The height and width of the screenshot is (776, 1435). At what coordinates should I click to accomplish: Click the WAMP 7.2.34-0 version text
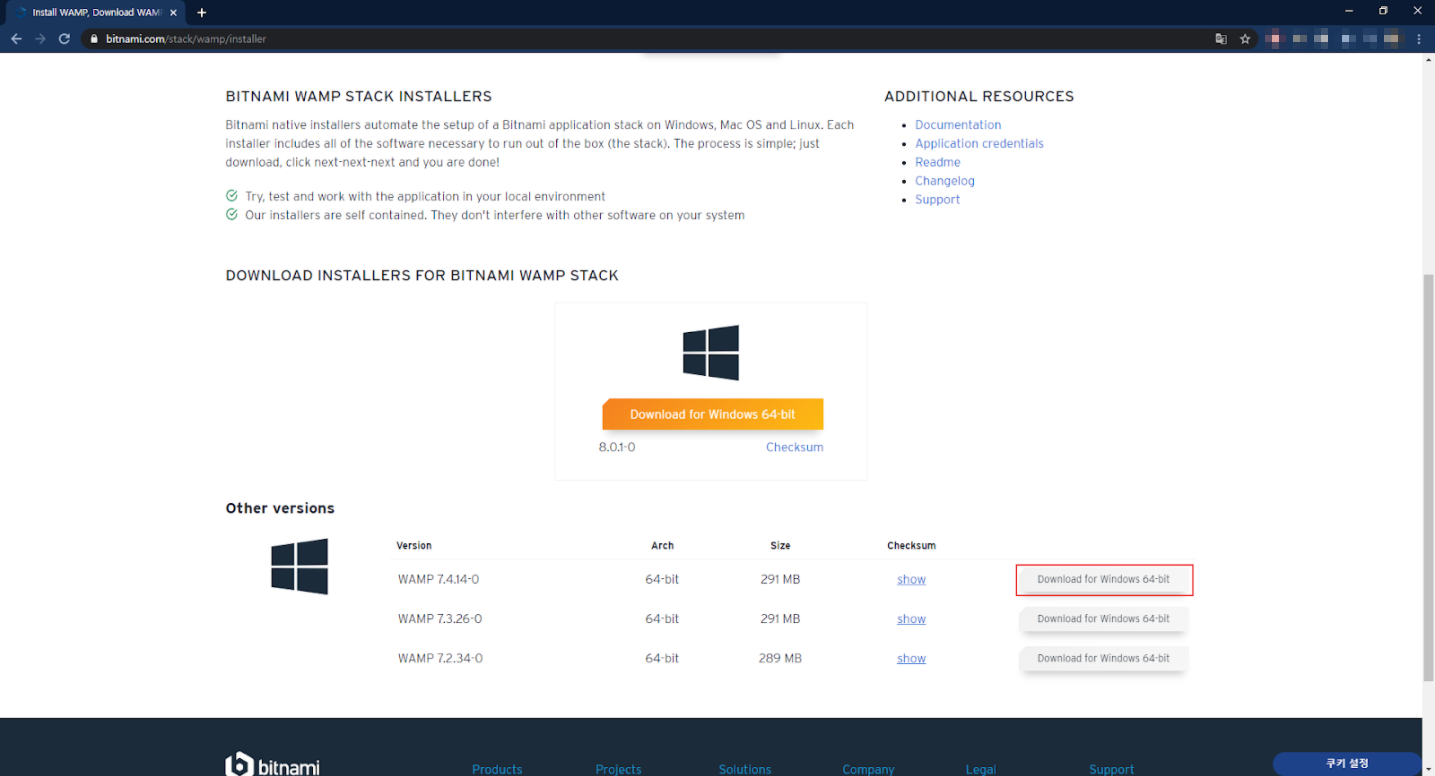(x=440, y=659)
